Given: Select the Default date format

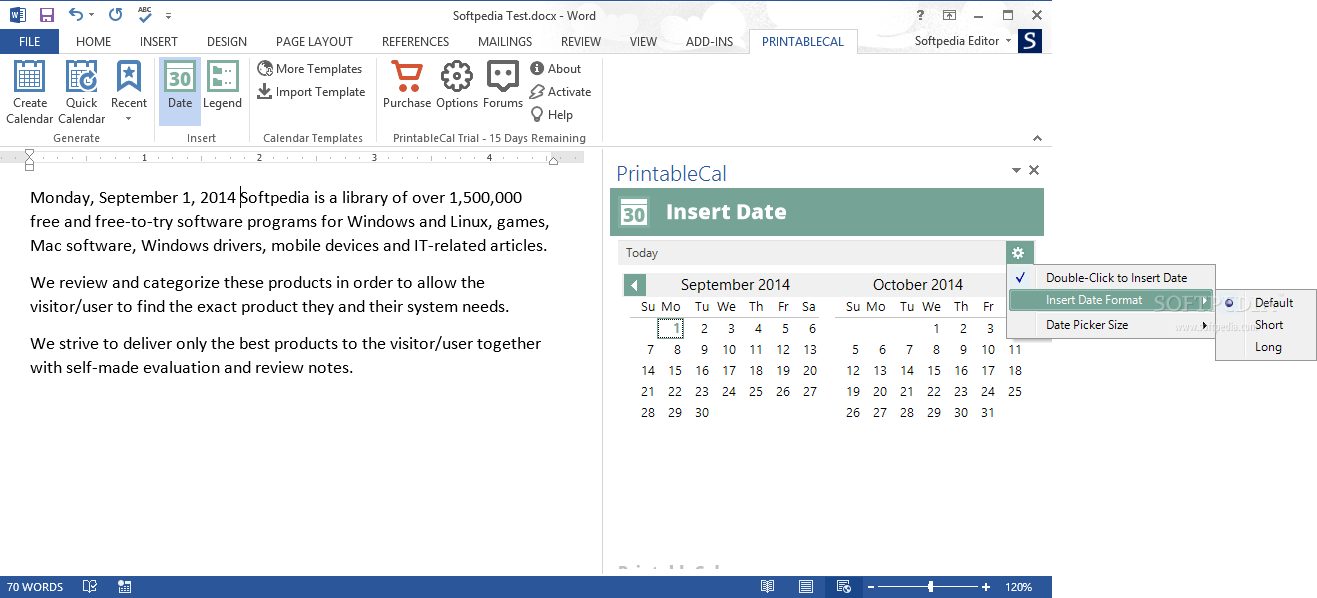Looking at the screenshot, I should pyautogui.click(x=1266, y=303).
